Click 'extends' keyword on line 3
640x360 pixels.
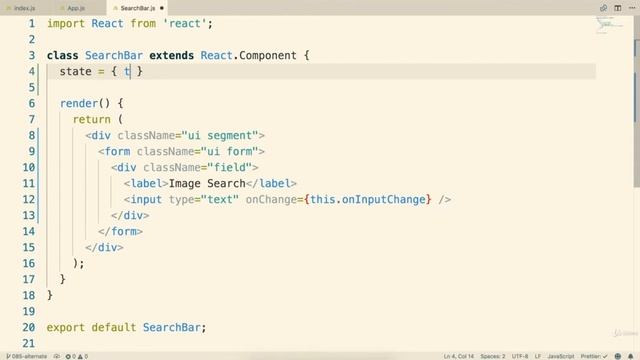pyautogui.click(x=171, y=56)
